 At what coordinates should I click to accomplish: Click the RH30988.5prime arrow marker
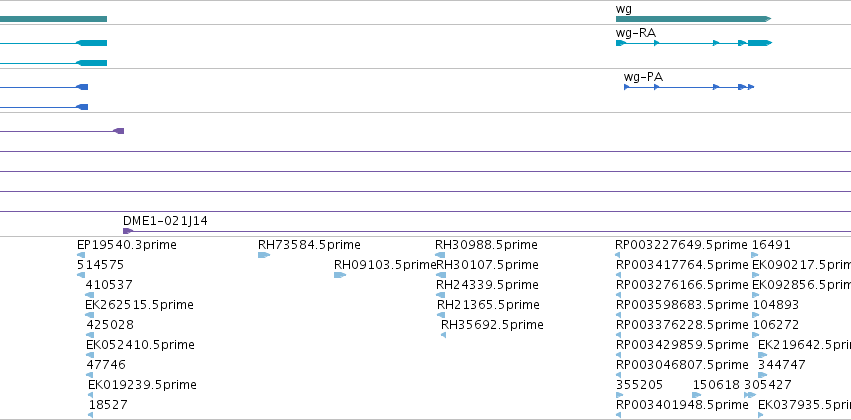(440, 255)
